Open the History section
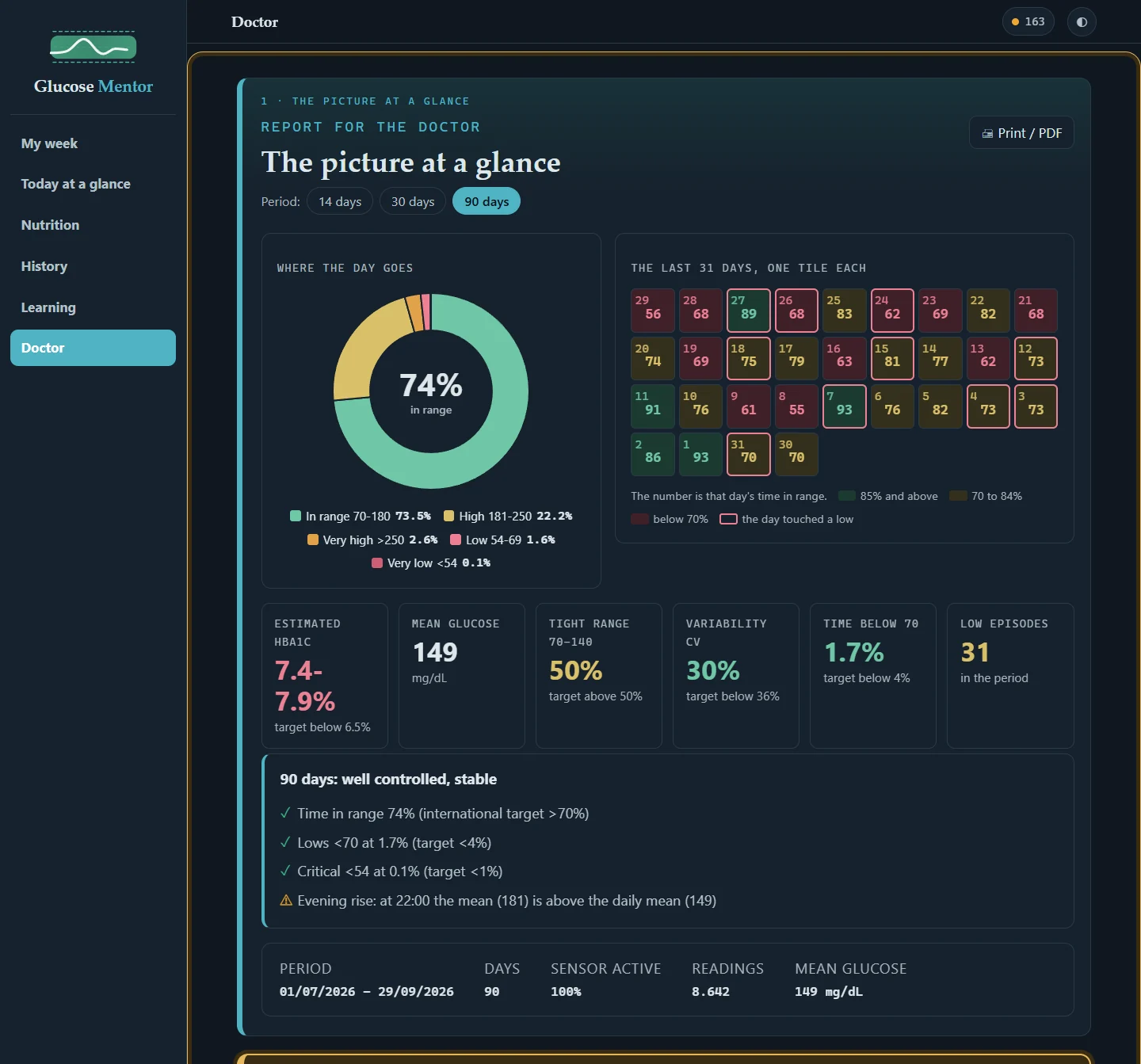The height and width of the screenshot is (1064, 1141). pyautogui.click(x=93, y=266)
